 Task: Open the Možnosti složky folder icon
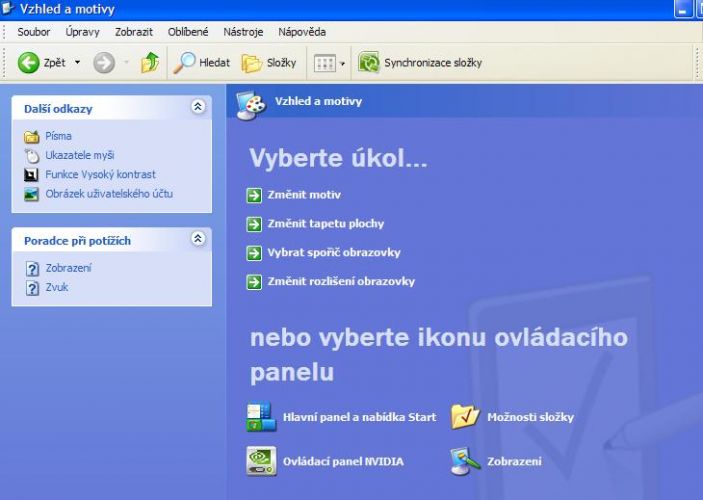coord(465,417)
